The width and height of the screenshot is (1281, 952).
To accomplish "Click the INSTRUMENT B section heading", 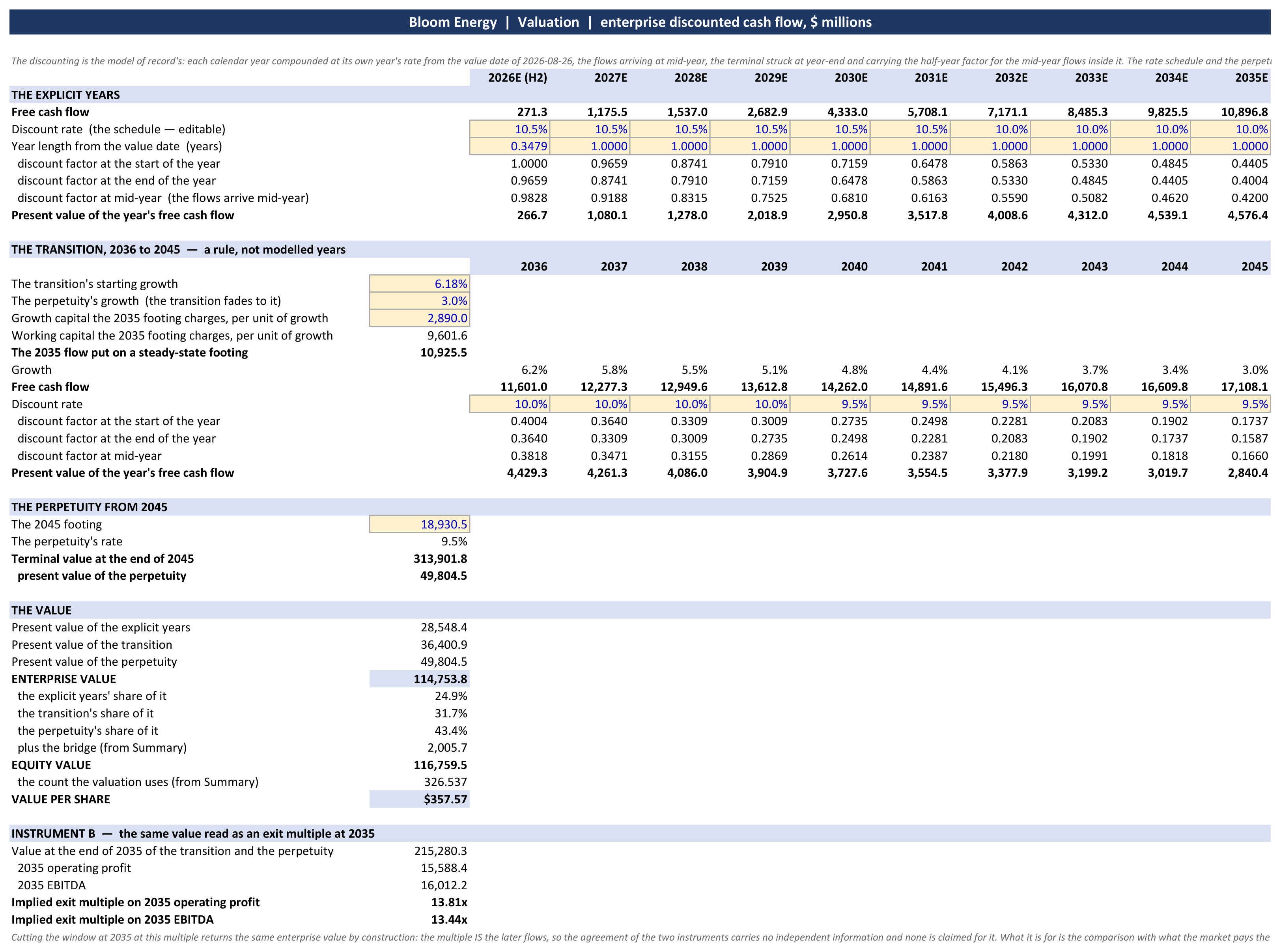I will tap(640, 833).
